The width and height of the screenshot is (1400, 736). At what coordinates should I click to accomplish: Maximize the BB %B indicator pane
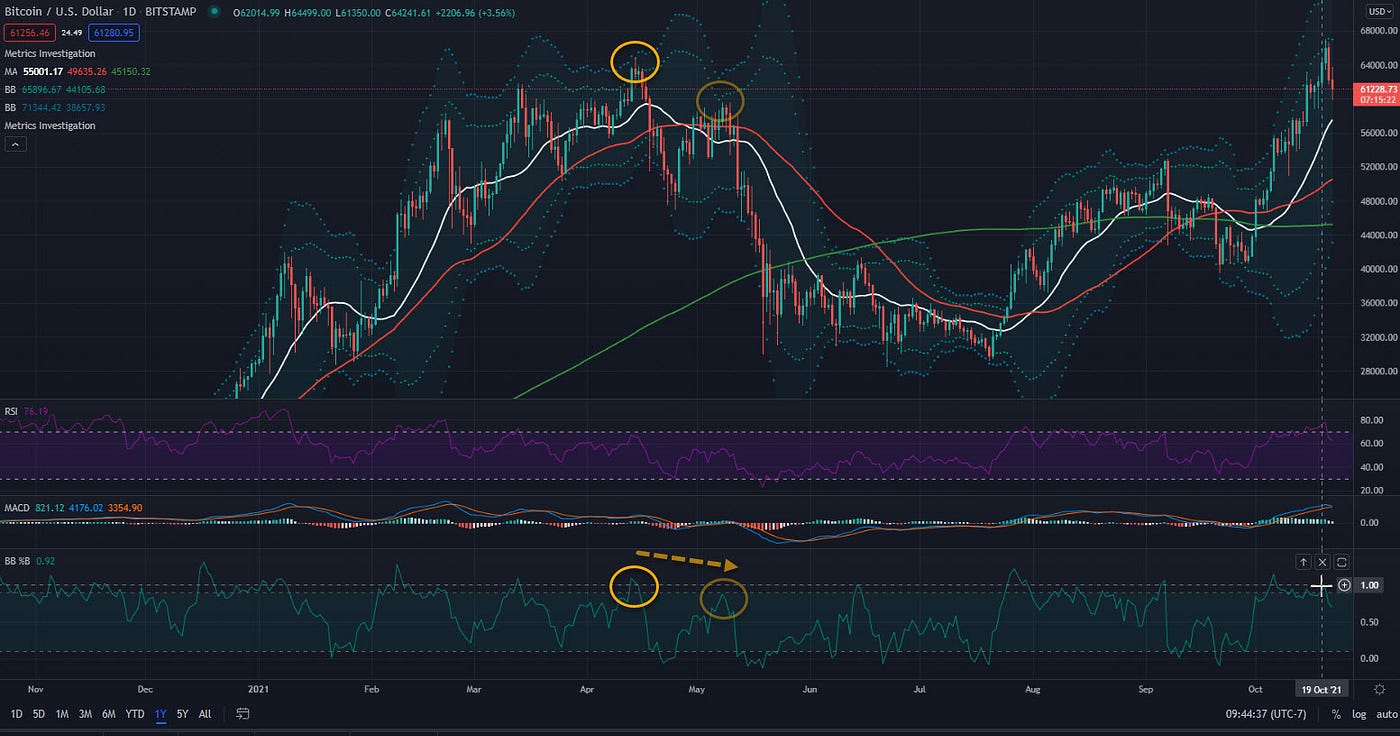[x=1341, y=562]
